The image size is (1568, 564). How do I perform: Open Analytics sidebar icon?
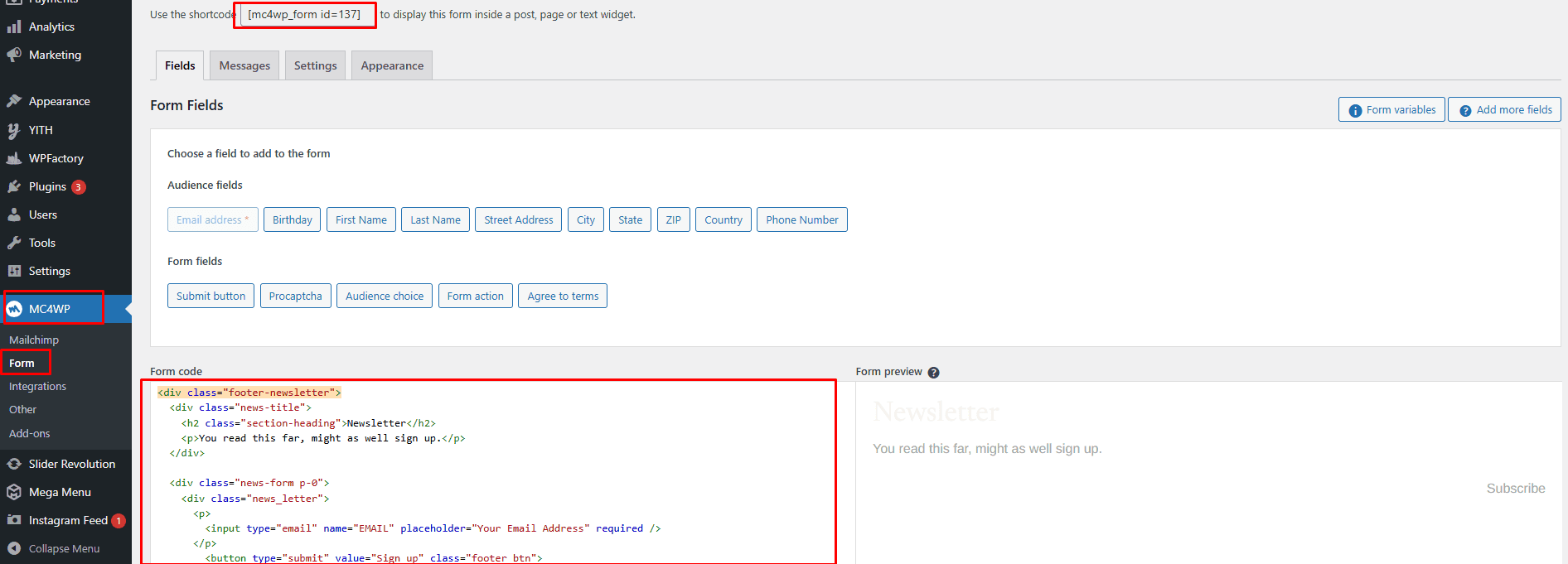pos(14,27)
